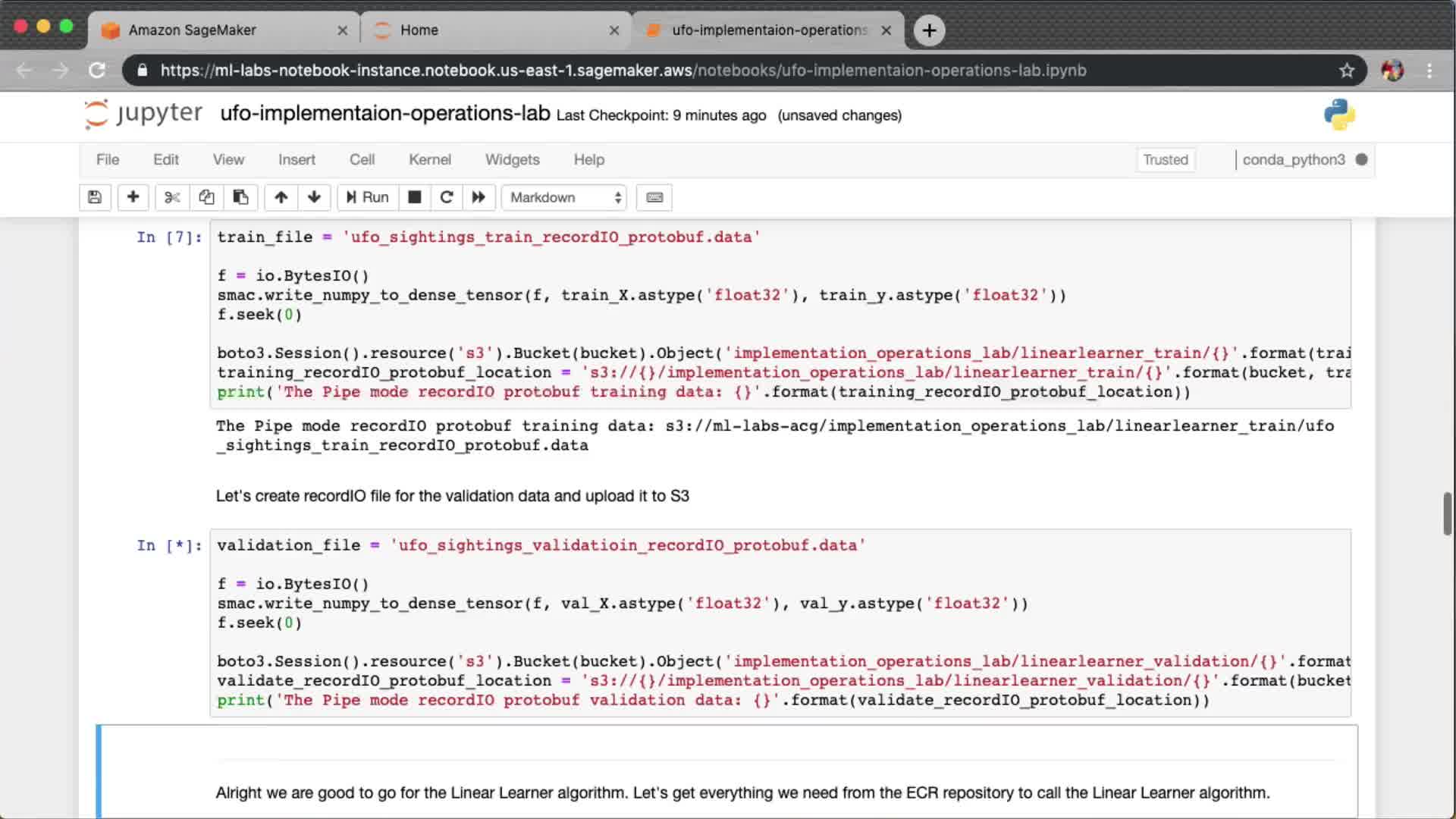1456x819 pixels.
Task: Move the selected cell down
Action: [314, 197]
